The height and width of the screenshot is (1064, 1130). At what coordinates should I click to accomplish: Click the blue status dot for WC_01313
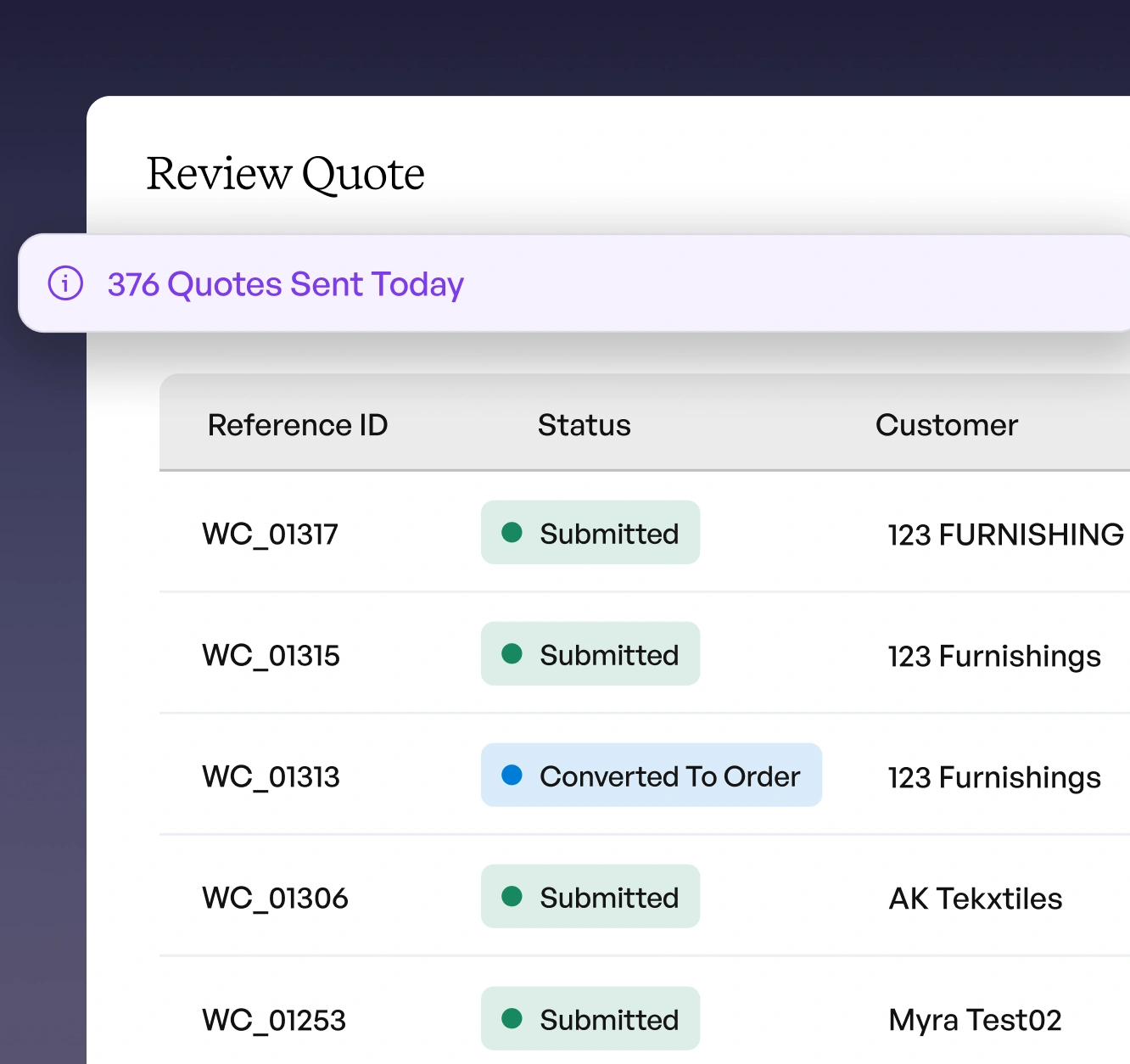coord(512,776)
